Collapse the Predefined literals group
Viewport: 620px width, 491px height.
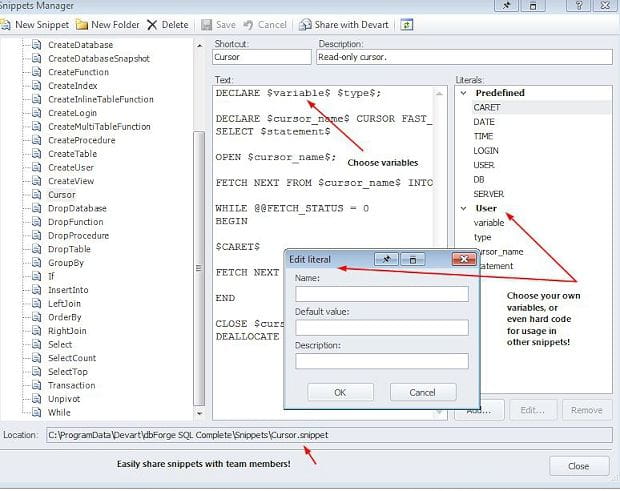[463, 93]
